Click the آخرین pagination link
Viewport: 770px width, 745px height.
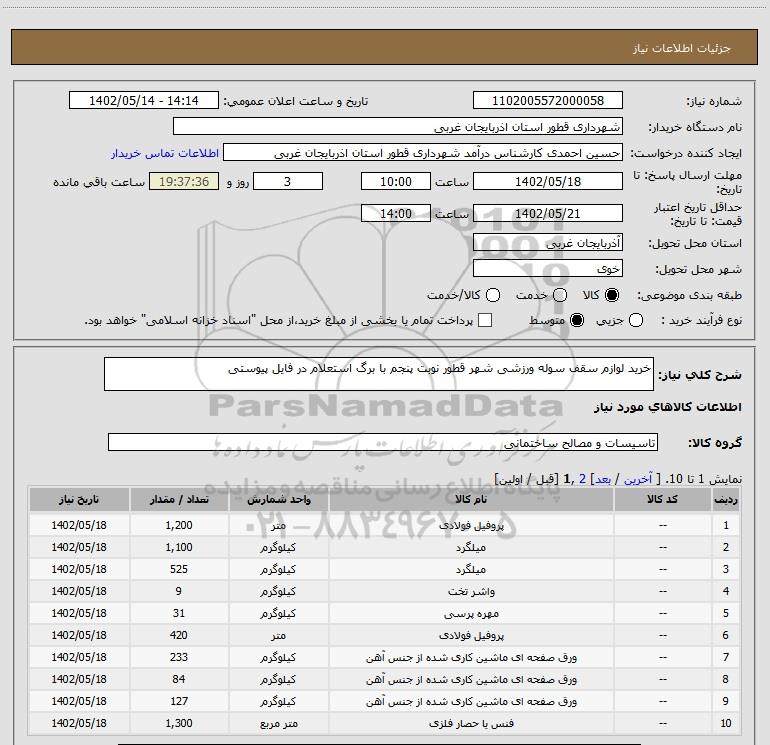638,479
